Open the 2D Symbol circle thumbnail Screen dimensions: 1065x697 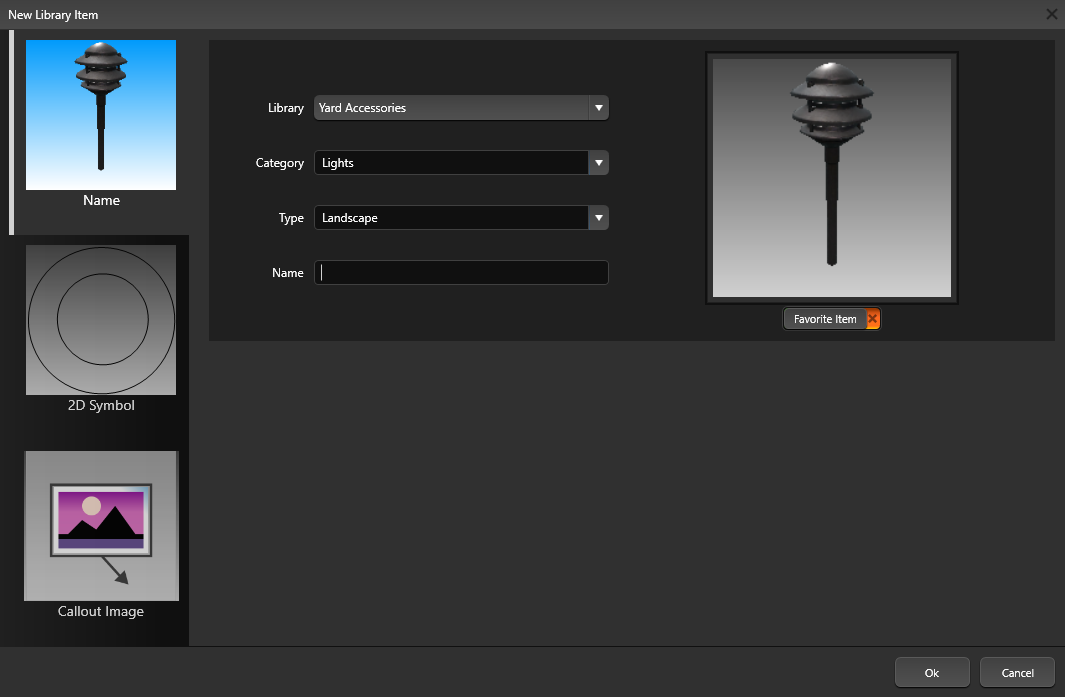101,320
